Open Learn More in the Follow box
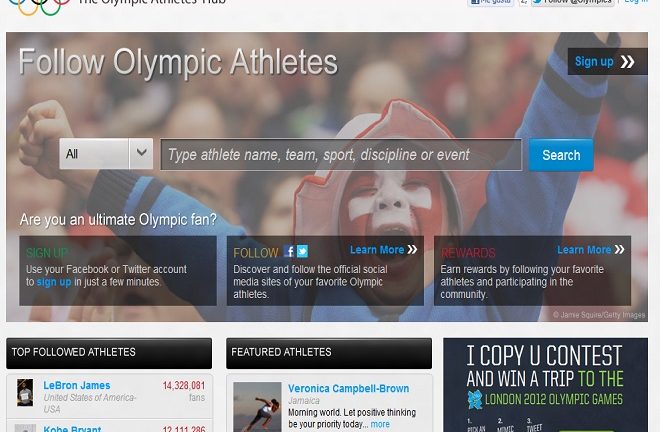This screenshot has height=432, width=660. [377, 250]
